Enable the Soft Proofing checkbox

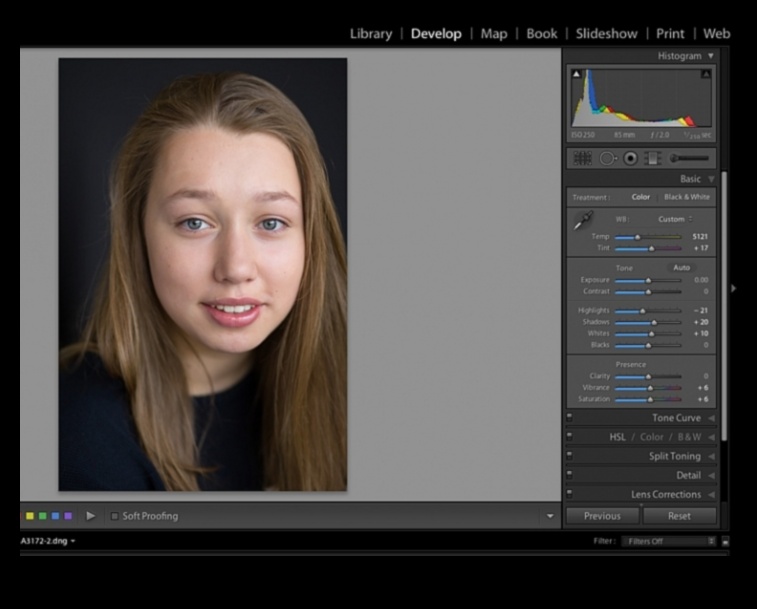click(114, 516)
